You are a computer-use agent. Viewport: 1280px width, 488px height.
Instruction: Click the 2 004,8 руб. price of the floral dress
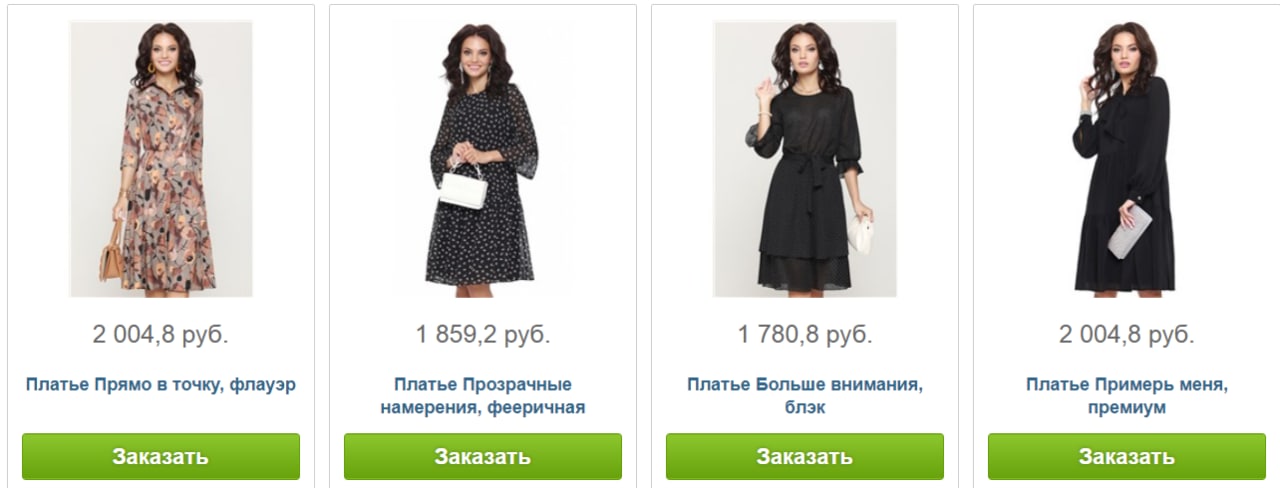click(161, 334)
